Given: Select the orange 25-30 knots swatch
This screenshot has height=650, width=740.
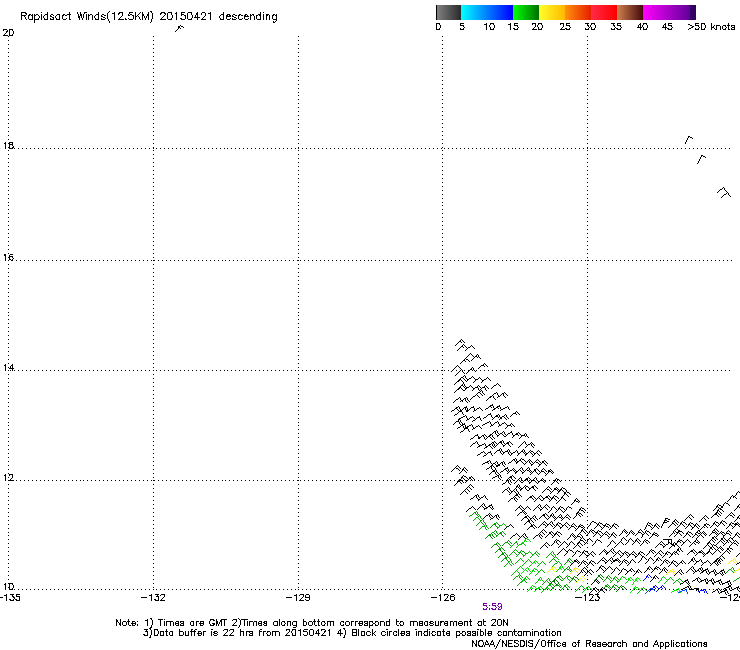Looking at the screenshot, I should (578, 12).
